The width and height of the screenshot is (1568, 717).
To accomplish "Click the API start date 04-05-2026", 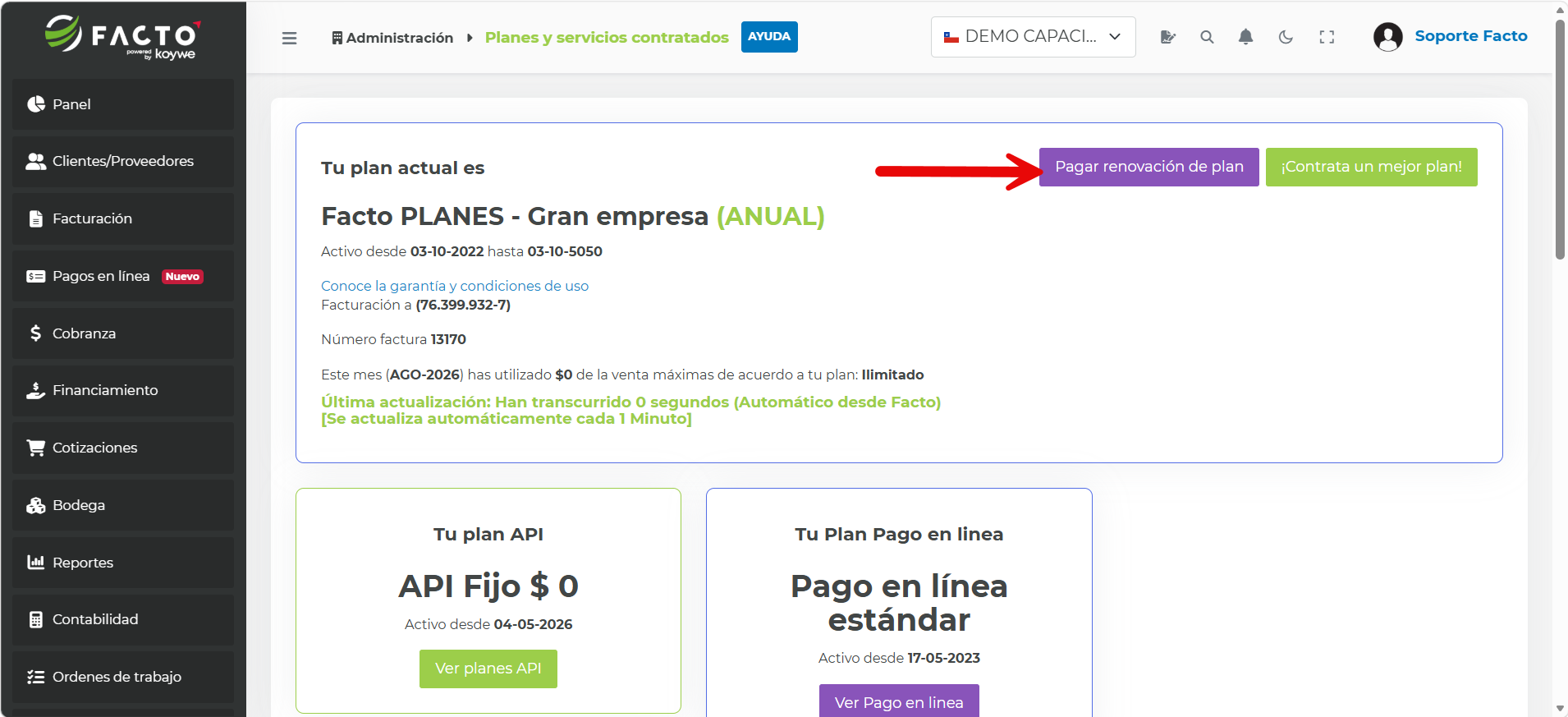I will (x=533, y=624).
